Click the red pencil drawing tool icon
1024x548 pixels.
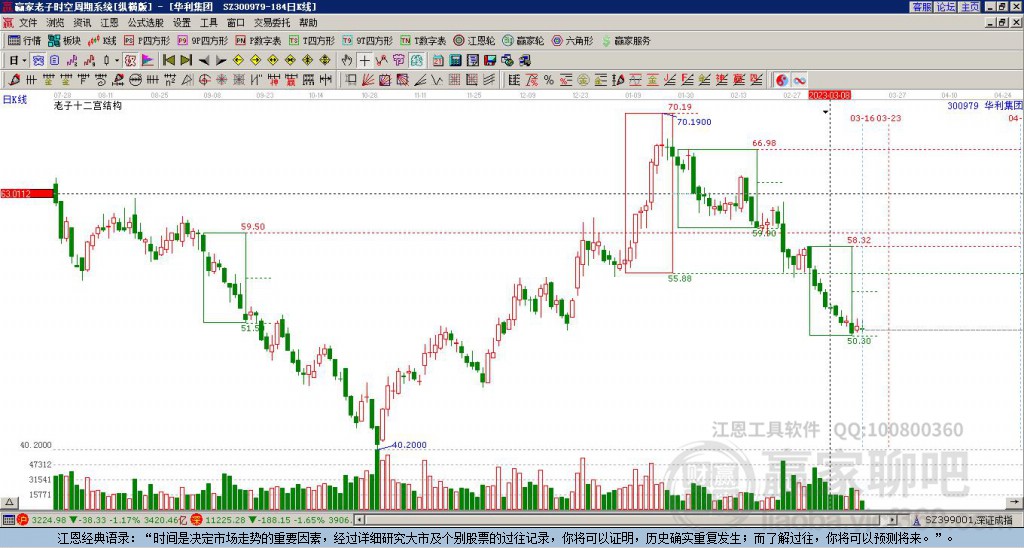pos(14,80)
